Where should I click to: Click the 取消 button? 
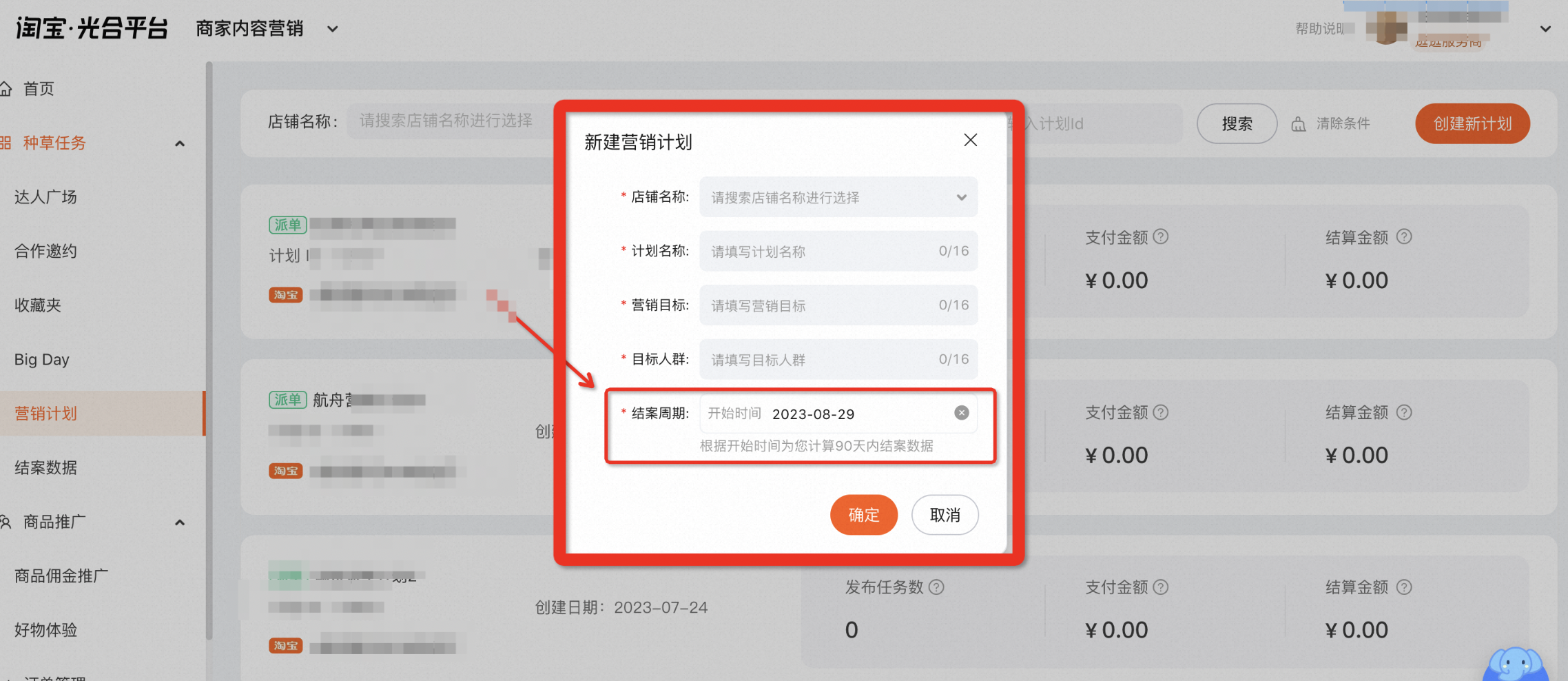click(945, 515)
